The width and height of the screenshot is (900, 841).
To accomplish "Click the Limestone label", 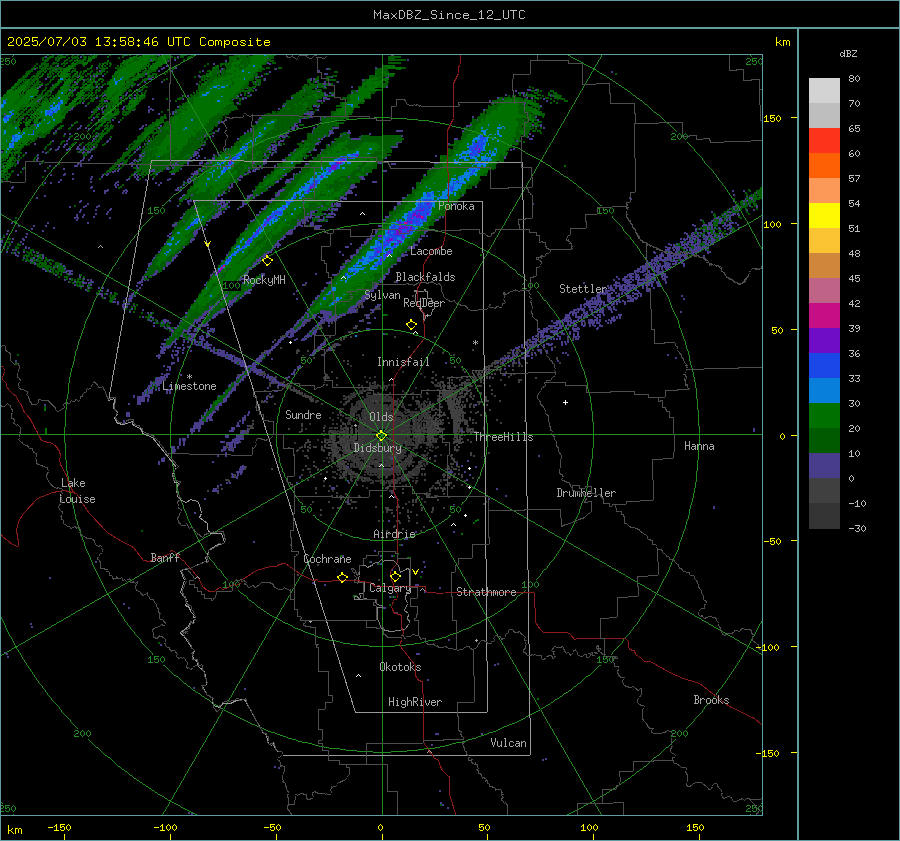I will (x=189, y=386).
